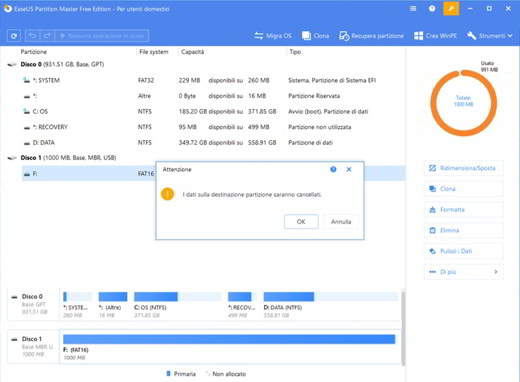Click the undo arrow icon
520x382 pixels.
click(33, 36)
